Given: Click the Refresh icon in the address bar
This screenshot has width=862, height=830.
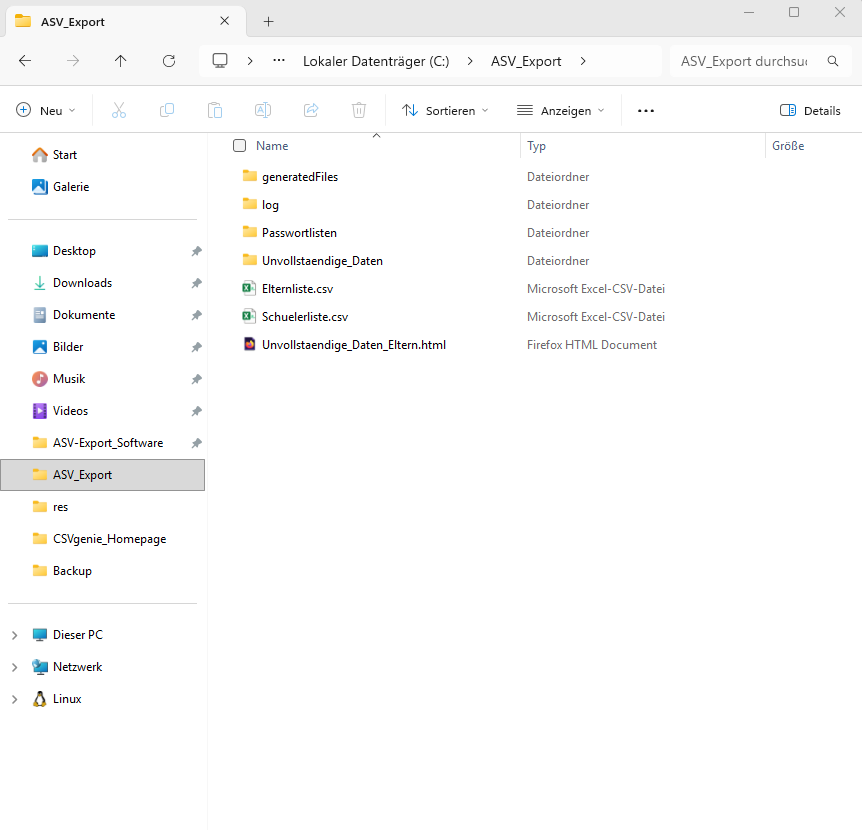Looking at the screenshot, I should (168, 61).
